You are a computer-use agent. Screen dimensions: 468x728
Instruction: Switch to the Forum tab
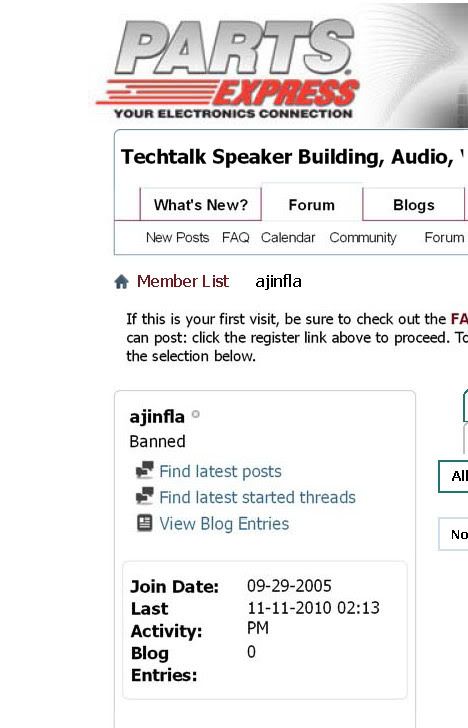[312, 205]
